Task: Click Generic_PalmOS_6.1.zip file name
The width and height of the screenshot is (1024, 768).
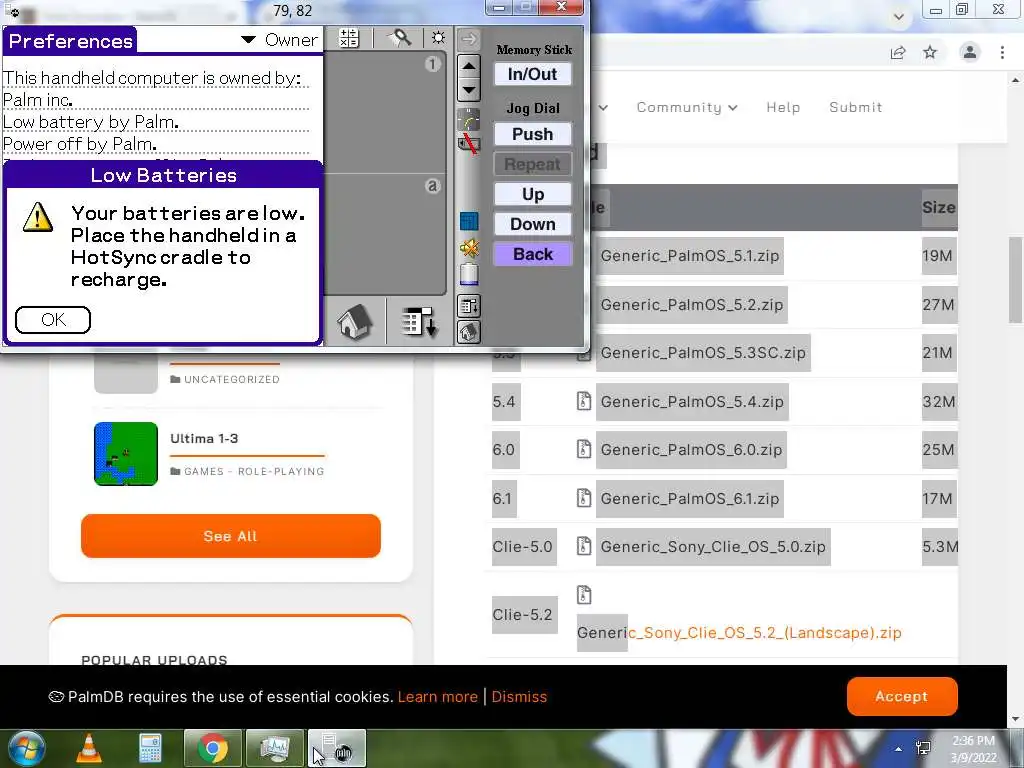Action: [x=690, y=499]
